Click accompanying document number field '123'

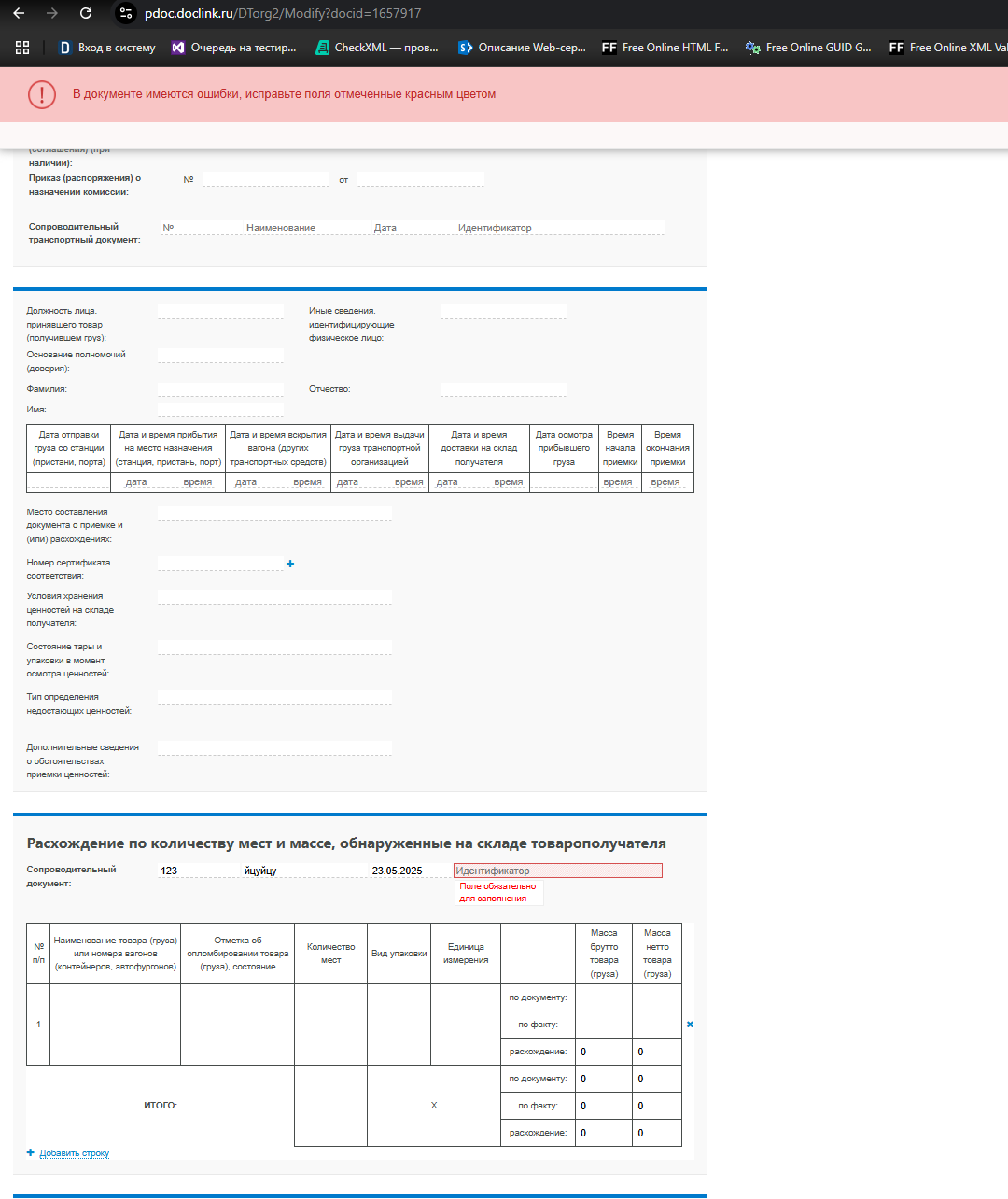(198, 871)
